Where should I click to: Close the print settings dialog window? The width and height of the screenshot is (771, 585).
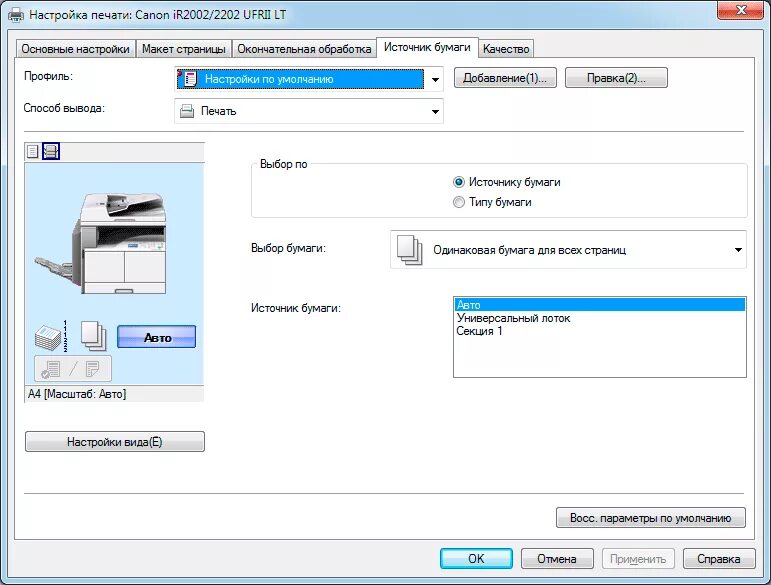pyautogui.click(x=741, y=10)
